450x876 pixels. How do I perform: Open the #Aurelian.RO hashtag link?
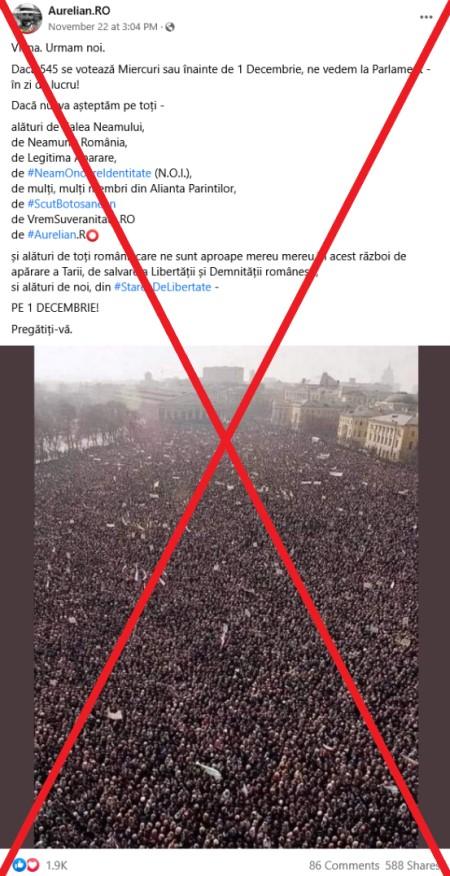tap(56, 235)
